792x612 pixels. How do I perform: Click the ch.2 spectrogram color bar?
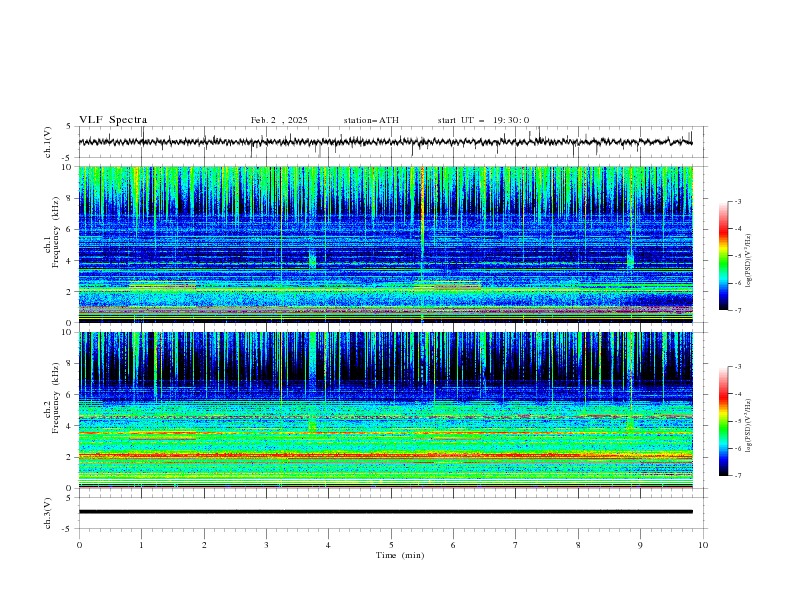click(724, 421)
